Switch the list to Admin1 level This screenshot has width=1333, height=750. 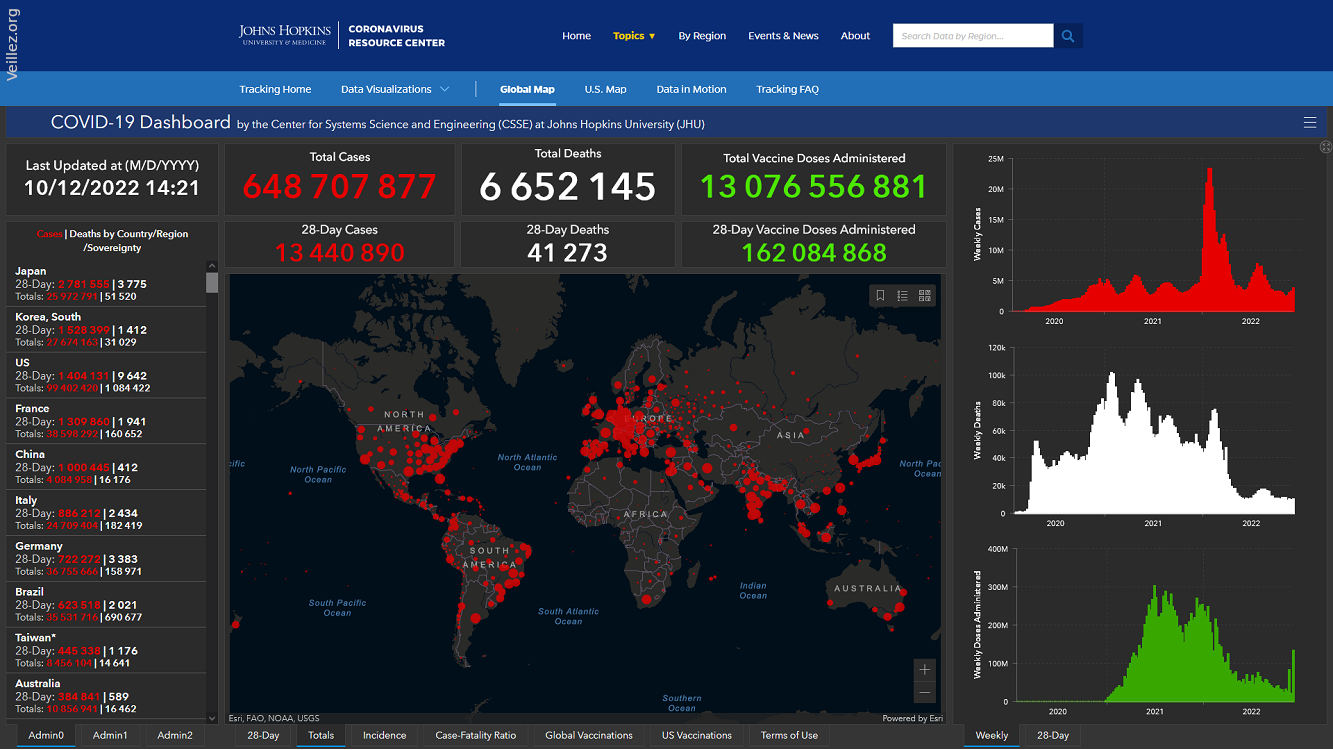[110, 735]
